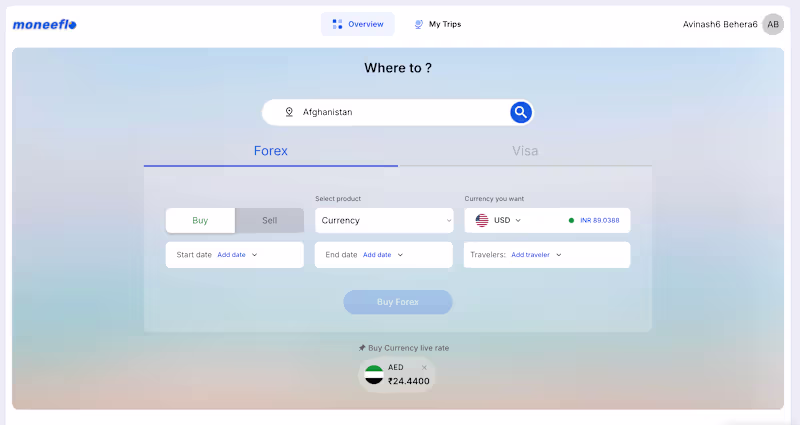Remove the AED live rate chip
Viewport: 800px width, 425px height.
click(424, 367)
